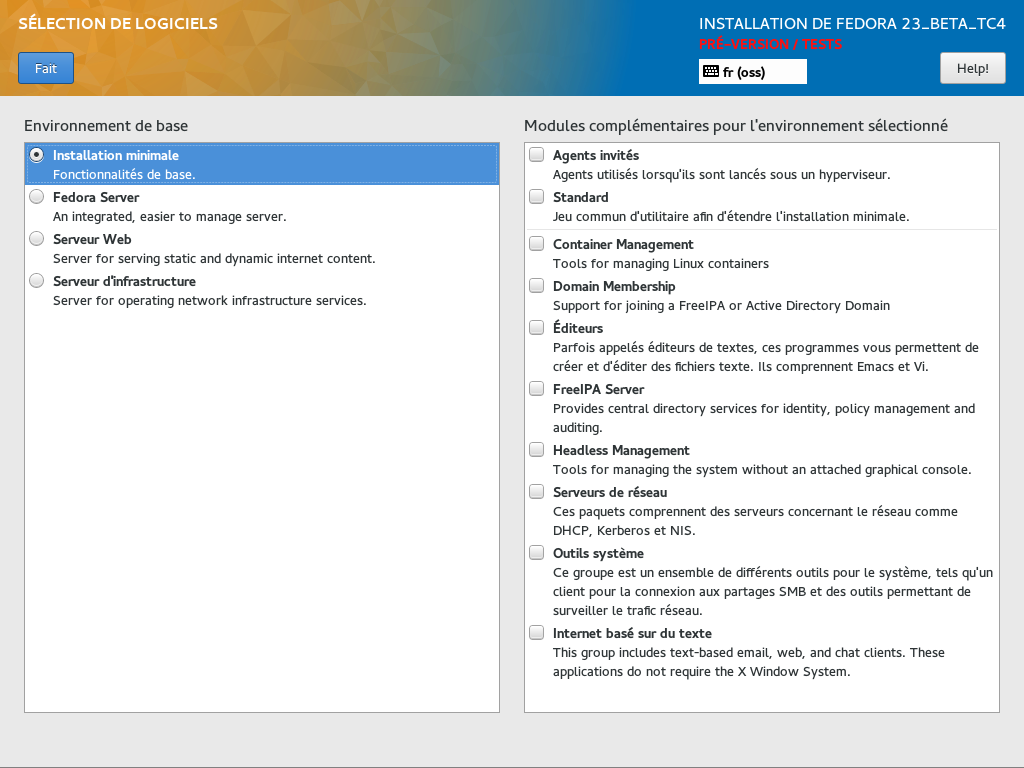Click the Fait button
The image size is (1024, 768).
pyautogui.click(x=46, y=68)
